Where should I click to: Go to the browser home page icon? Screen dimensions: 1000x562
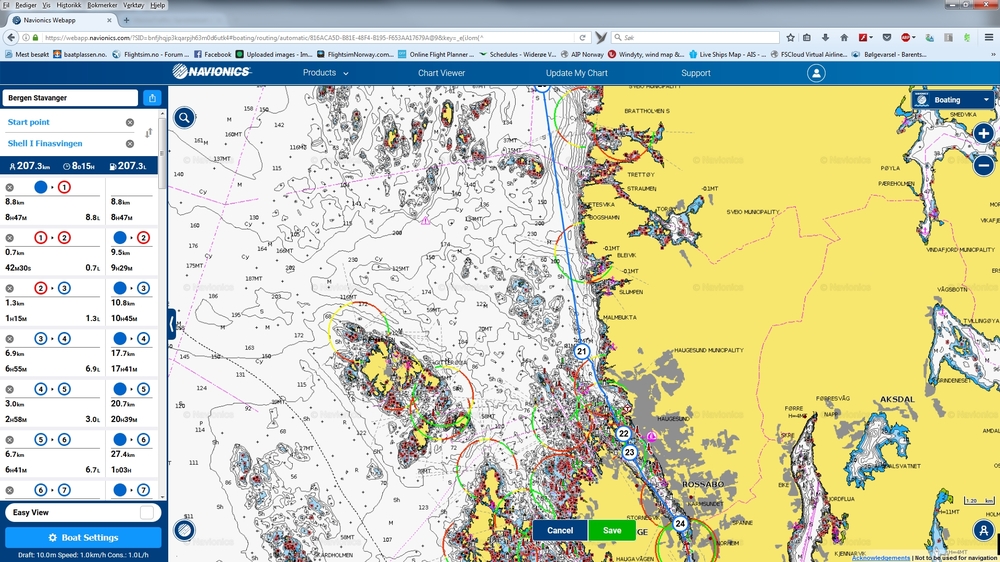[844, 38]
